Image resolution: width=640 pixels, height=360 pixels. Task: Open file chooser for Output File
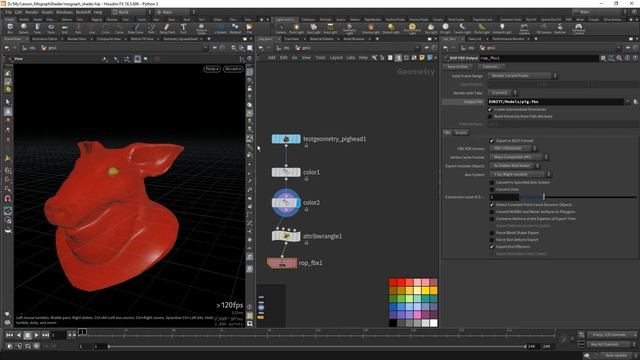coord(635,102)
